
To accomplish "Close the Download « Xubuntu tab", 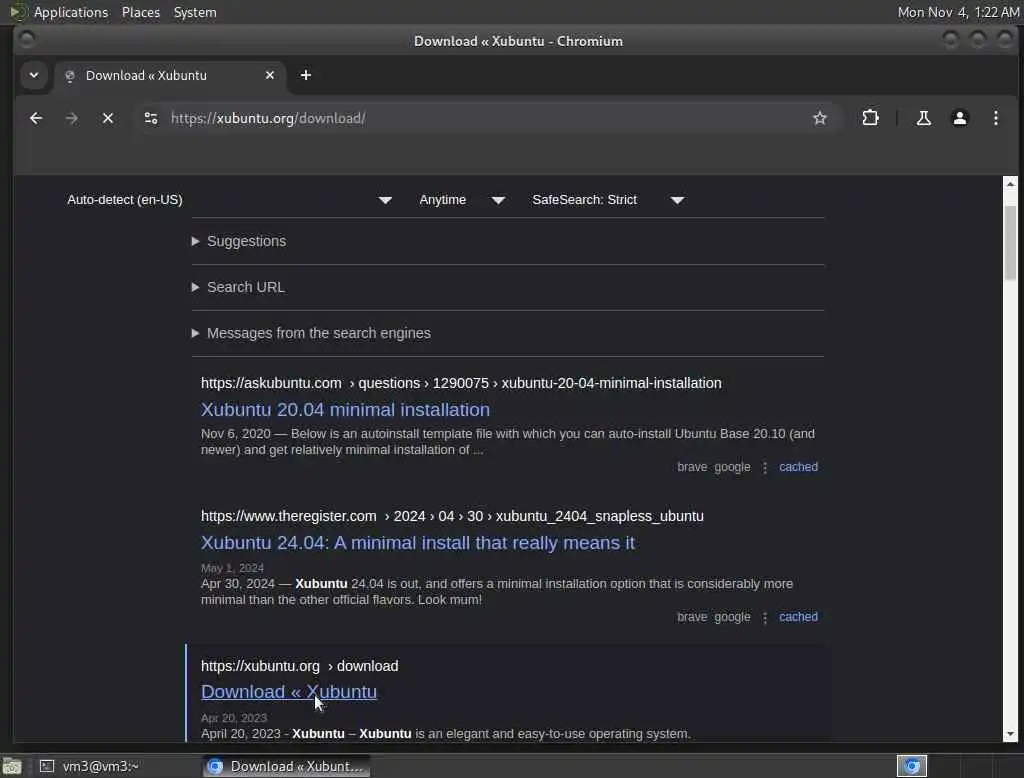I will click(270, 75).
